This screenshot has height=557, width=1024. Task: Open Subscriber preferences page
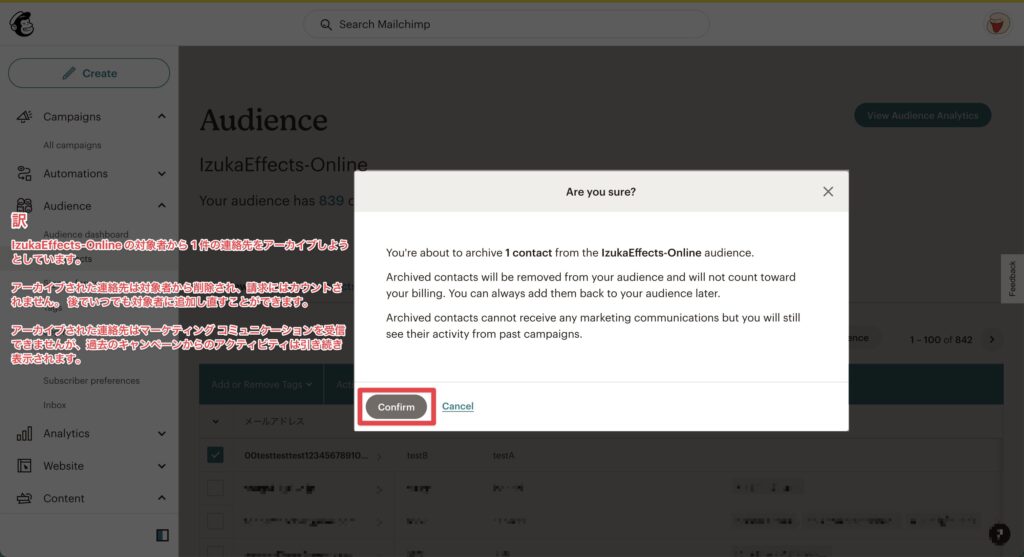[91, 381]
